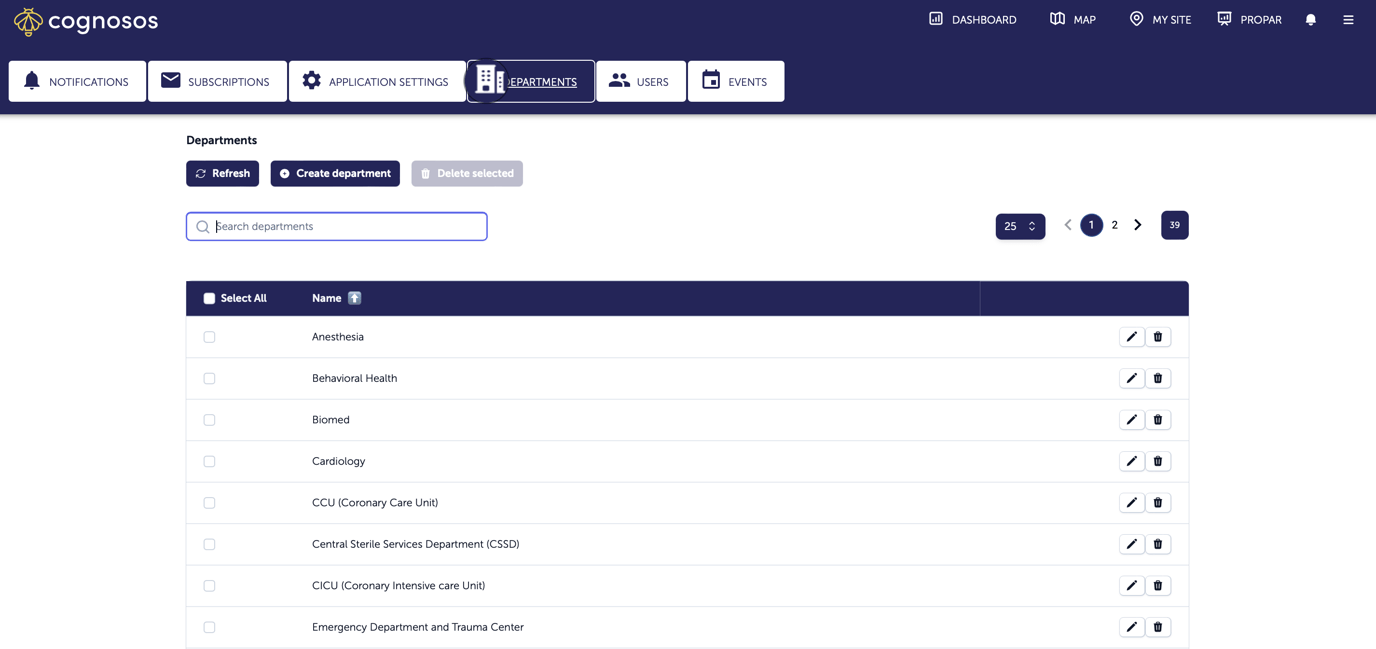Viewport: 1376px width, 649px height.
Task: Delete the Biomed department
Action: tap(1158, 420)
